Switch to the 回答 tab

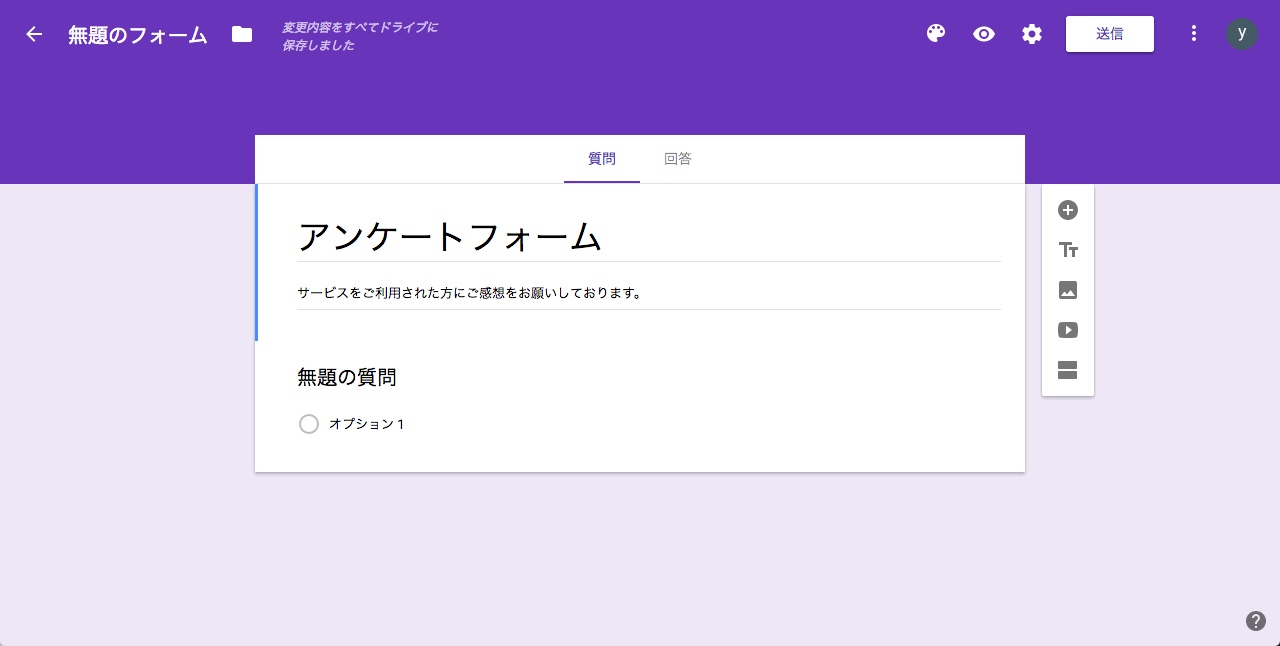tap(678, 159)
